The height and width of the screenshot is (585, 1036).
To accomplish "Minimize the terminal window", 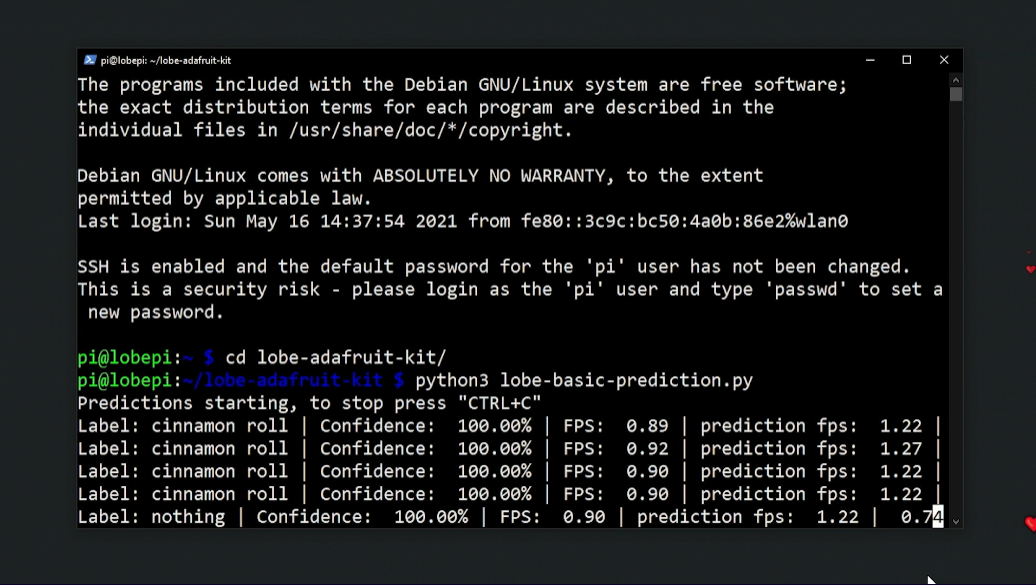I will pyautogui.click(x=869, y=60).
